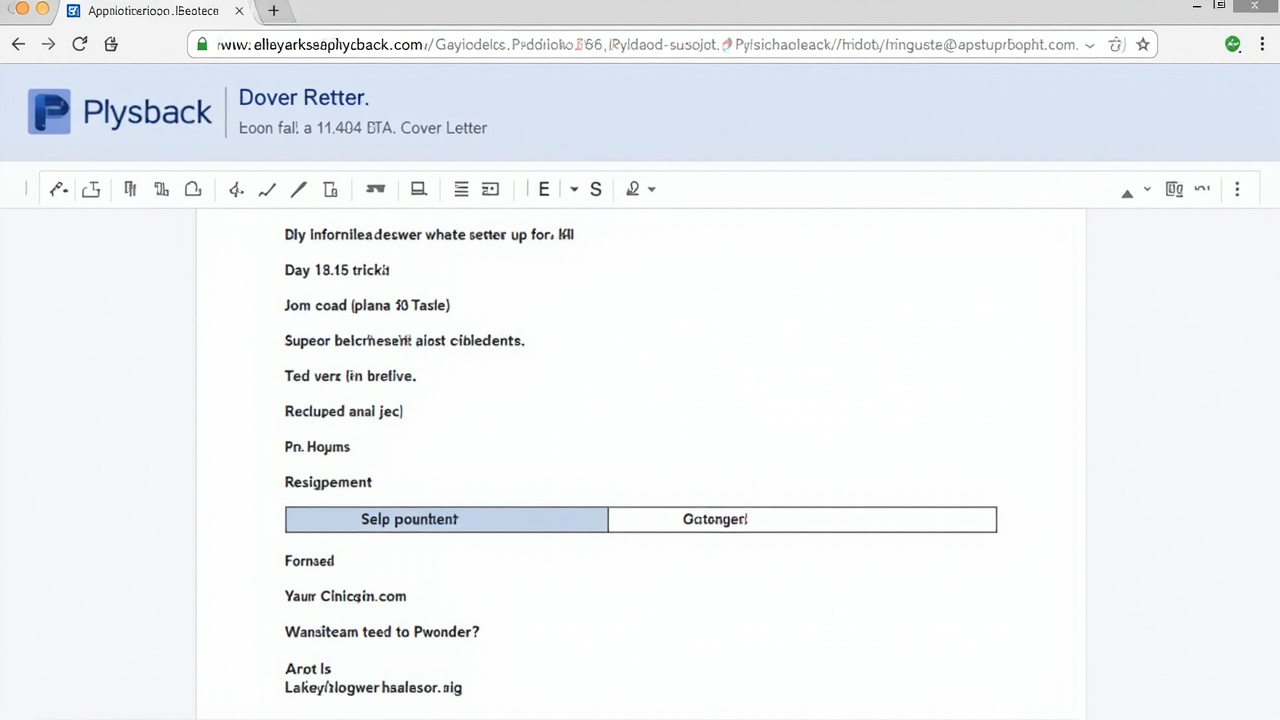Click the lines alignment icon in toolbar
This screenshot has height=720, width=1280.
coord(461,189)
